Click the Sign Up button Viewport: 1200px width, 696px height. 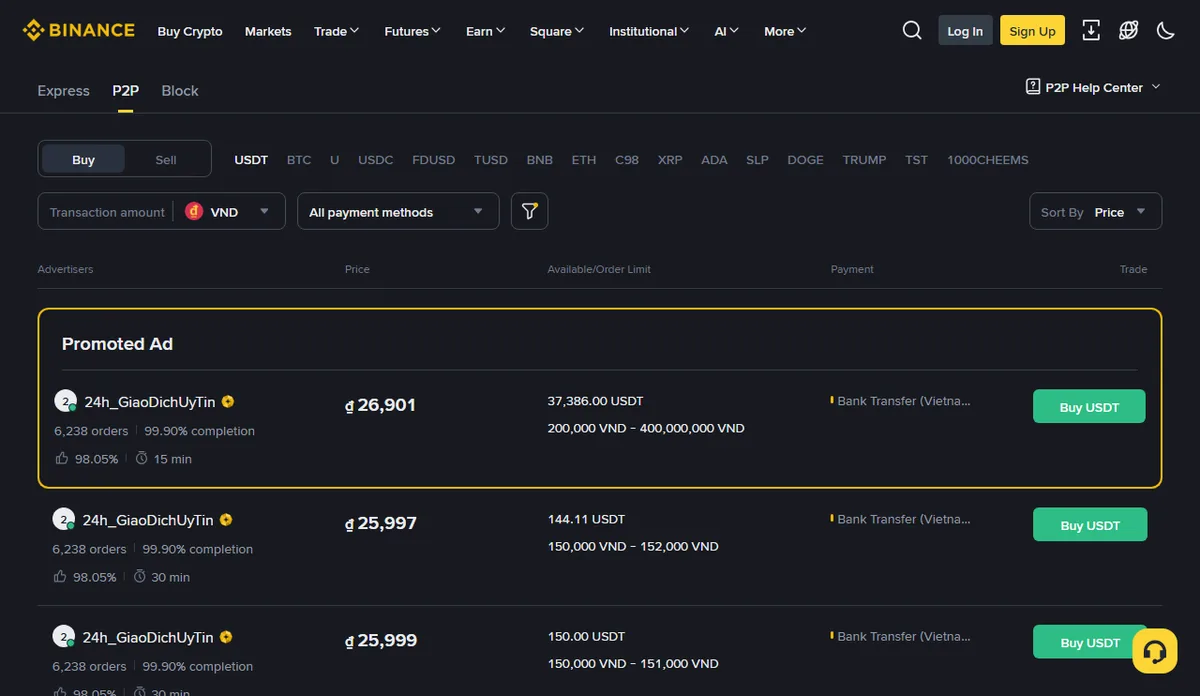pyautogui.click(x=1032, y=31)
